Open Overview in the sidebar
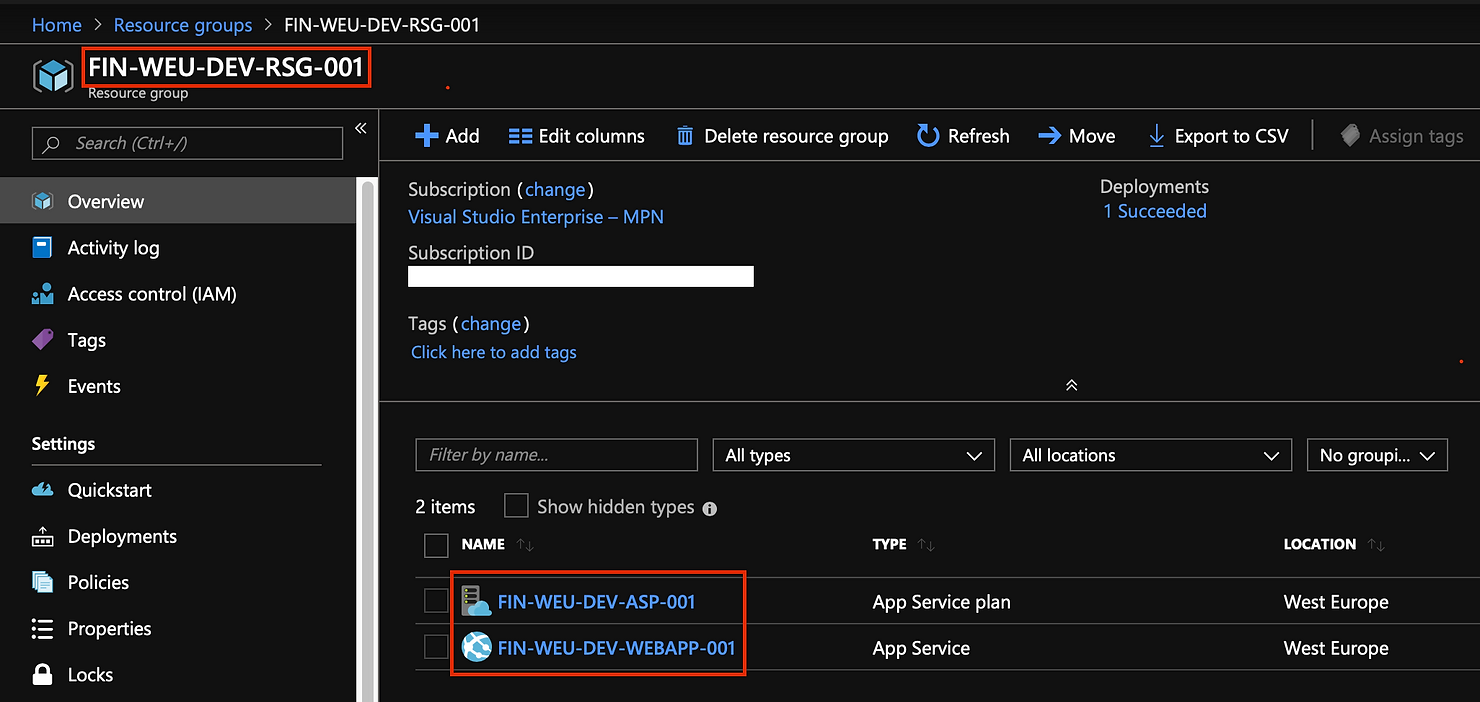This screenshot has height=702, width=1480. [178, 201]
